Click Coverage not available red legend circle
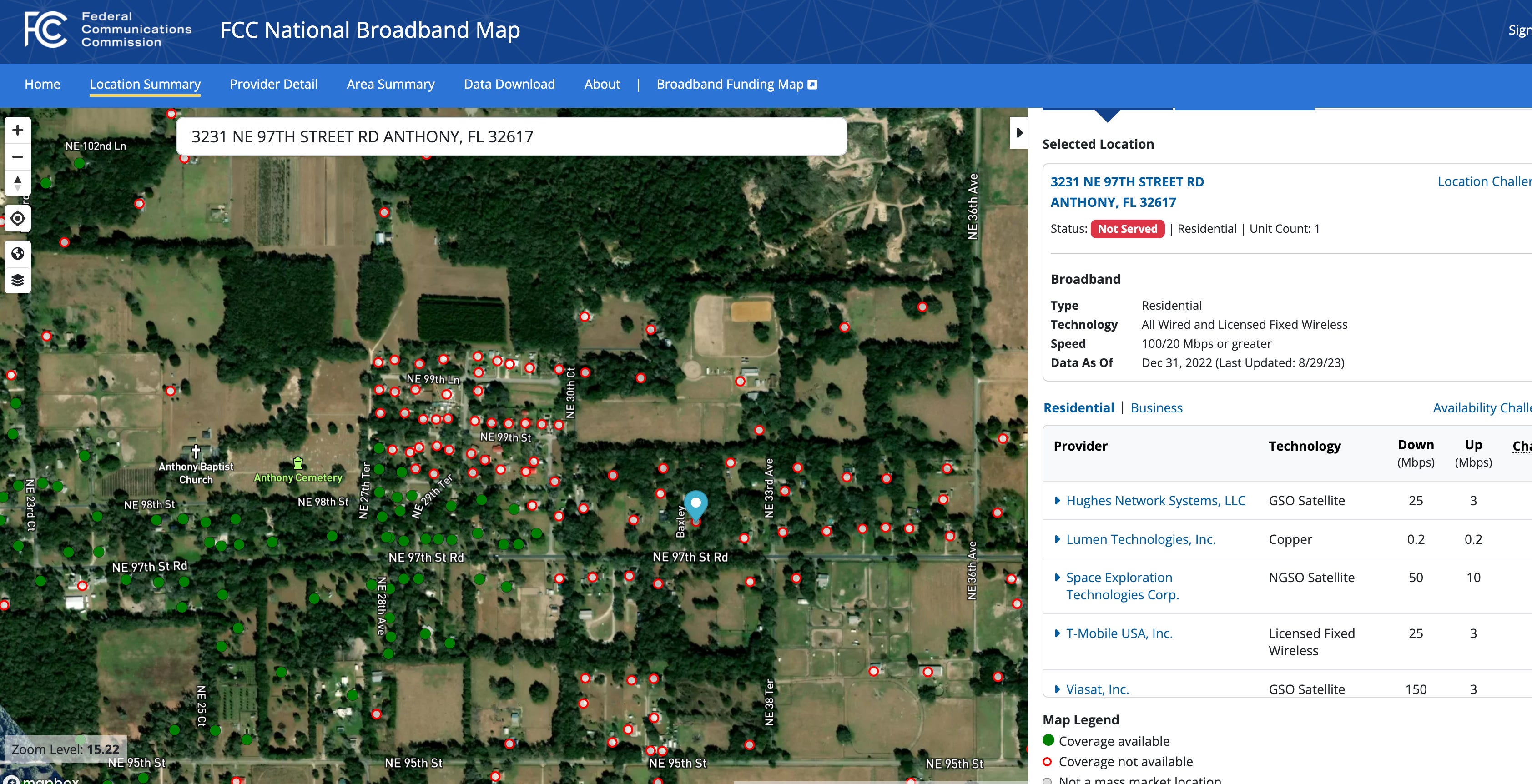 (1047, 761)
